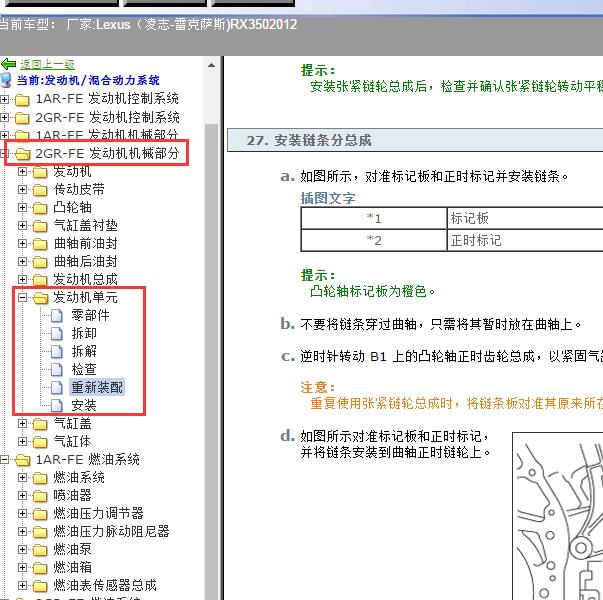The width and height of the screenshot is (603, 600).
Task: Select the 安装 page
Action: pyautogui.click(x=84, y=405)
